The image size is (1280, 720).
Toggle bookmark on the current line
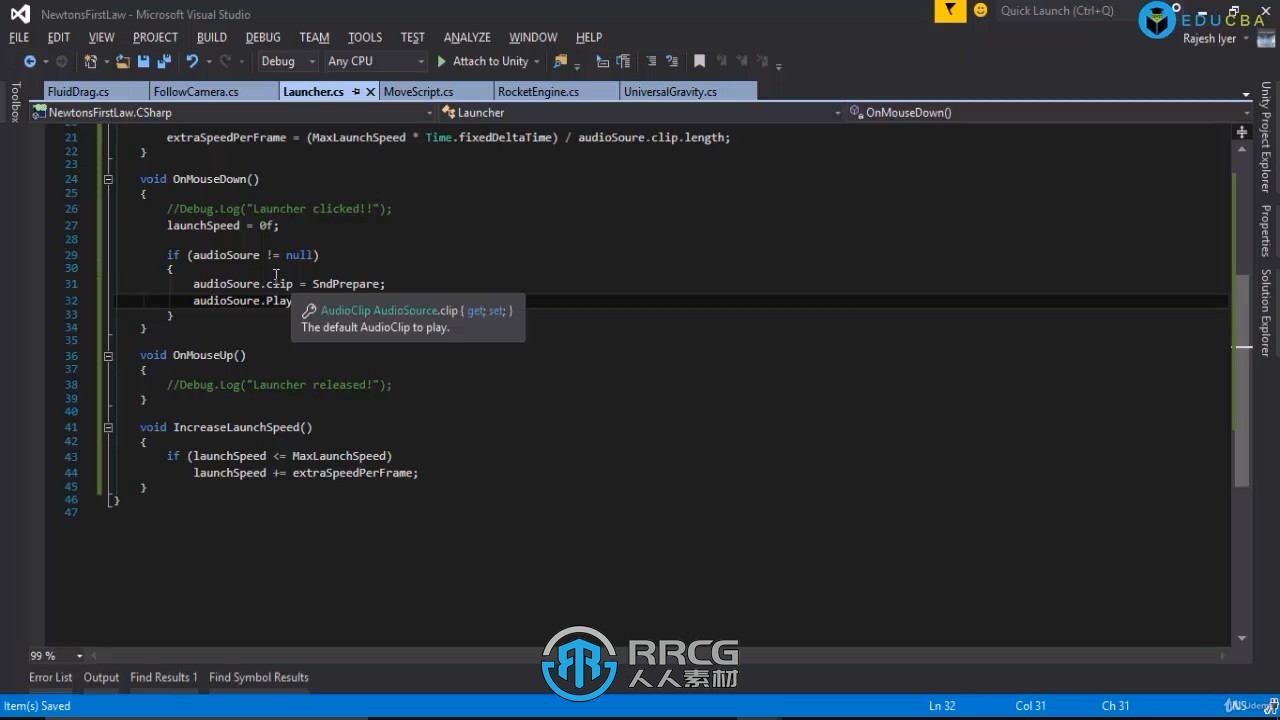pos(700,61)
